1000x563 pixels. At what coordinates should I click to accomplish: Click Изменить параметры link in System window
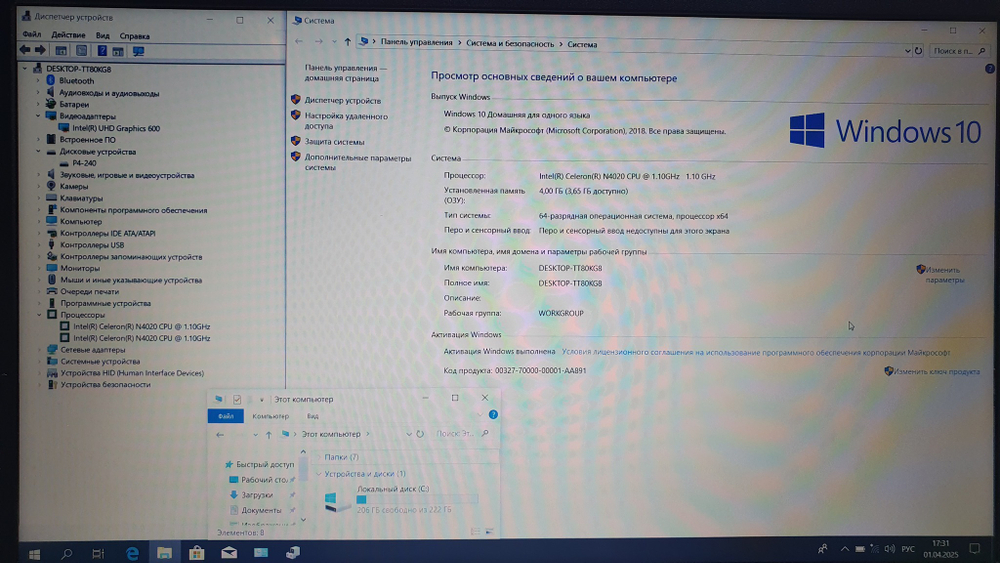click(x=945, y=275)
